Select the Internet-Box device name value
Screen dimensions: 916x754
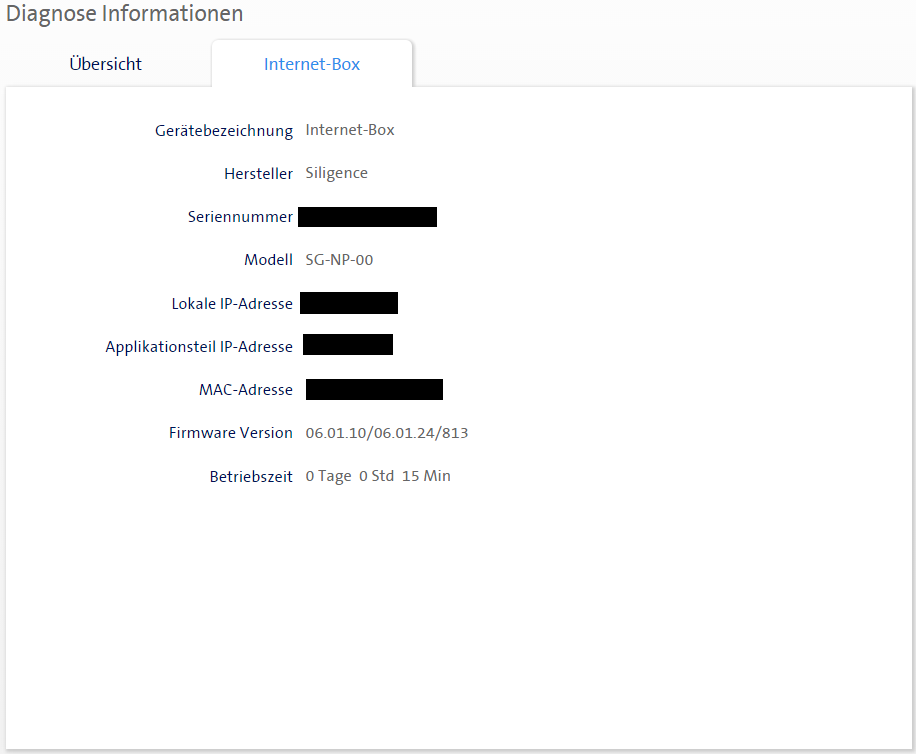coord(350,130)
